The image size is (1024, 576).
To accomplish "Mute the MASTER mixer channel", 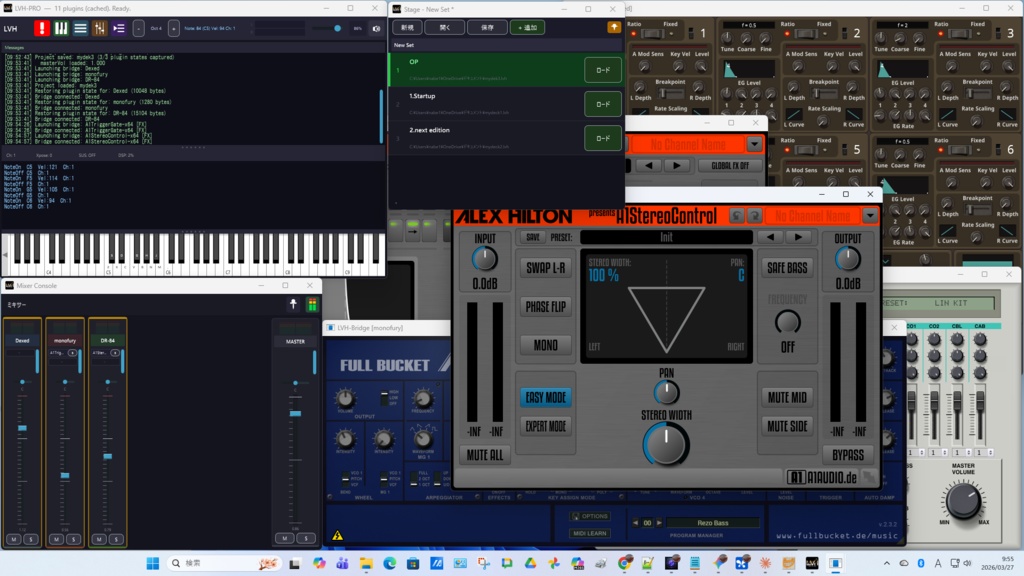I will [x=285, y=539].
